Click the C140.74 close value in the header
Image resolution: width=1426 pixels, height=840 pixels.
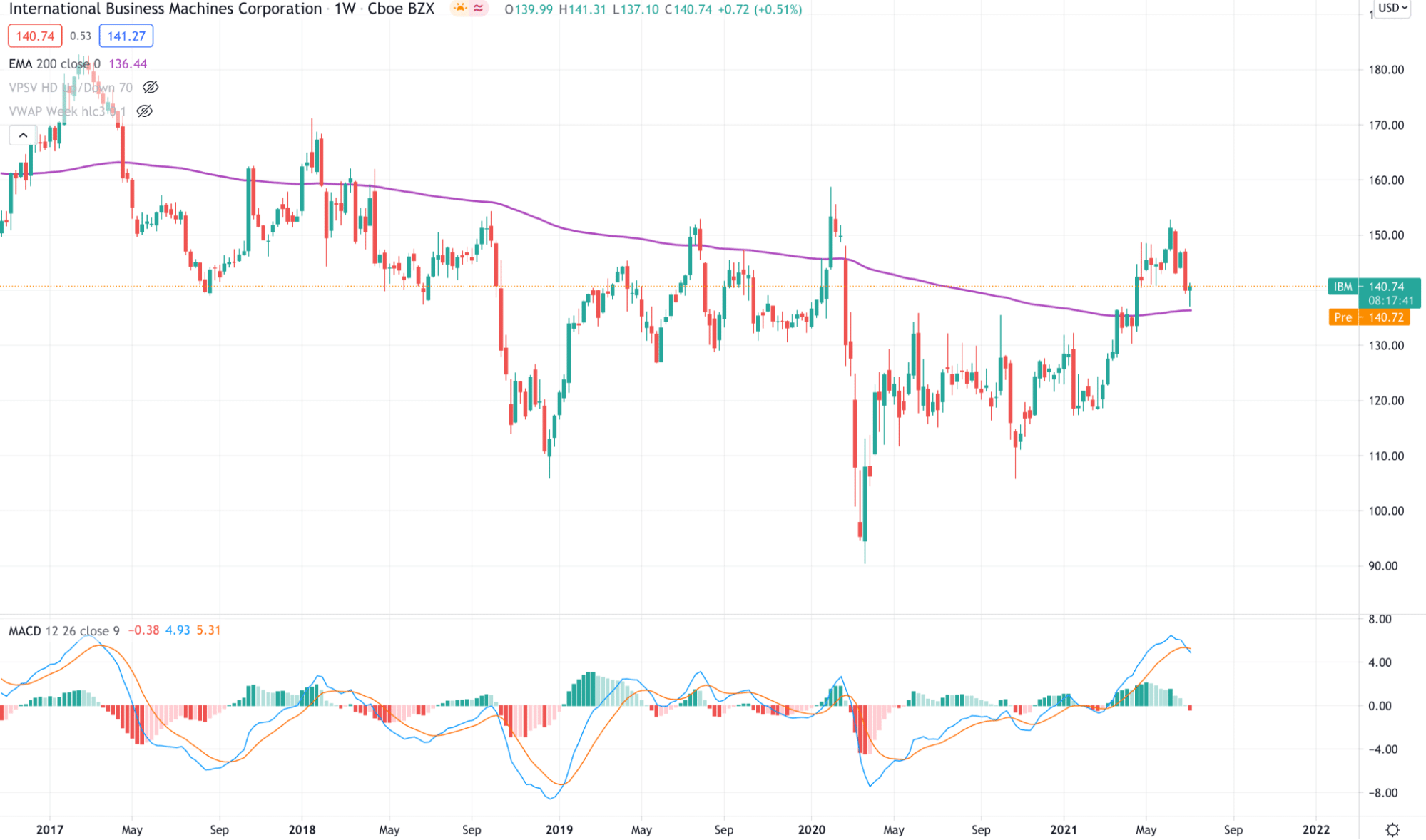688,9
